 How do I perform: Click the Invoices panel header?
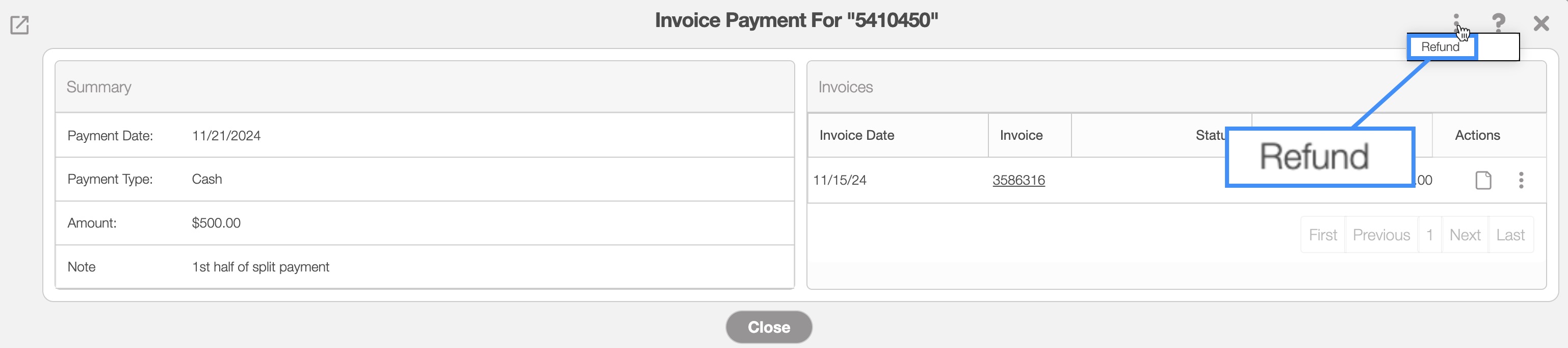(x=845, y=87)
